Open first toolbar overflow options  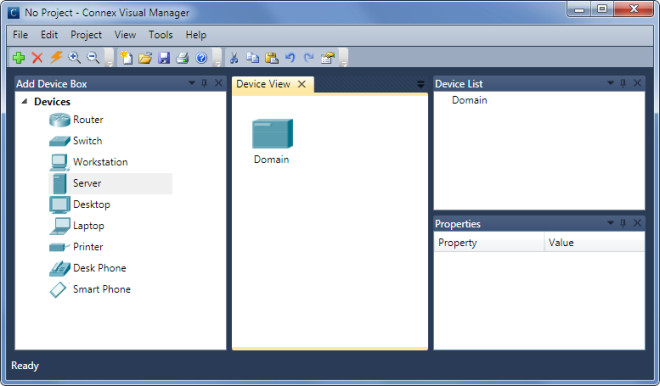(109, 58)
